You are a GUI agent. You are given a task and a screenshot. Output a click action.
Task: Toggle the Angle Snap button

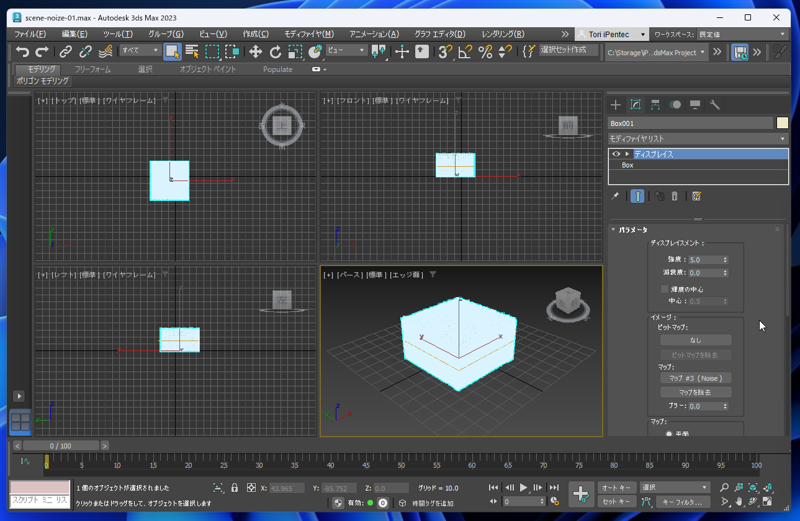click(x=465, y=52)
